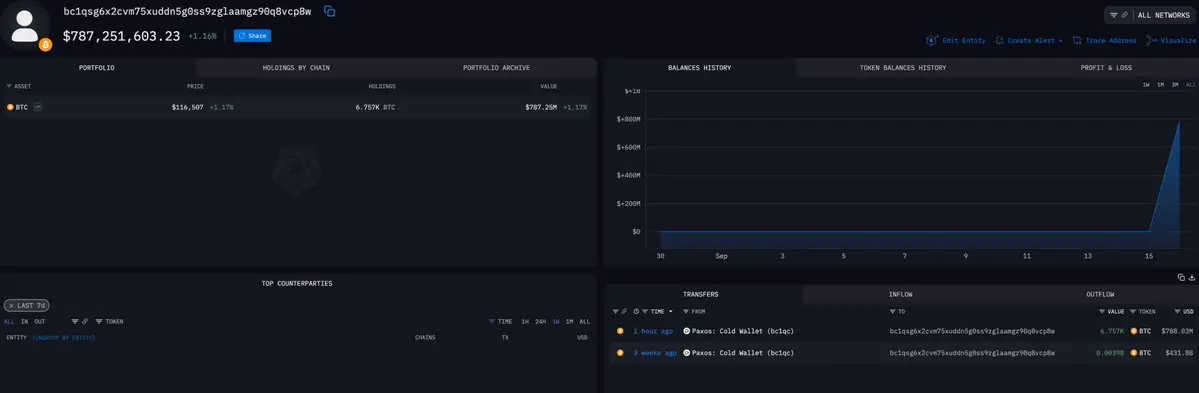Open the Token Balances History tab
1199x393 pixels.
(902, 68)
